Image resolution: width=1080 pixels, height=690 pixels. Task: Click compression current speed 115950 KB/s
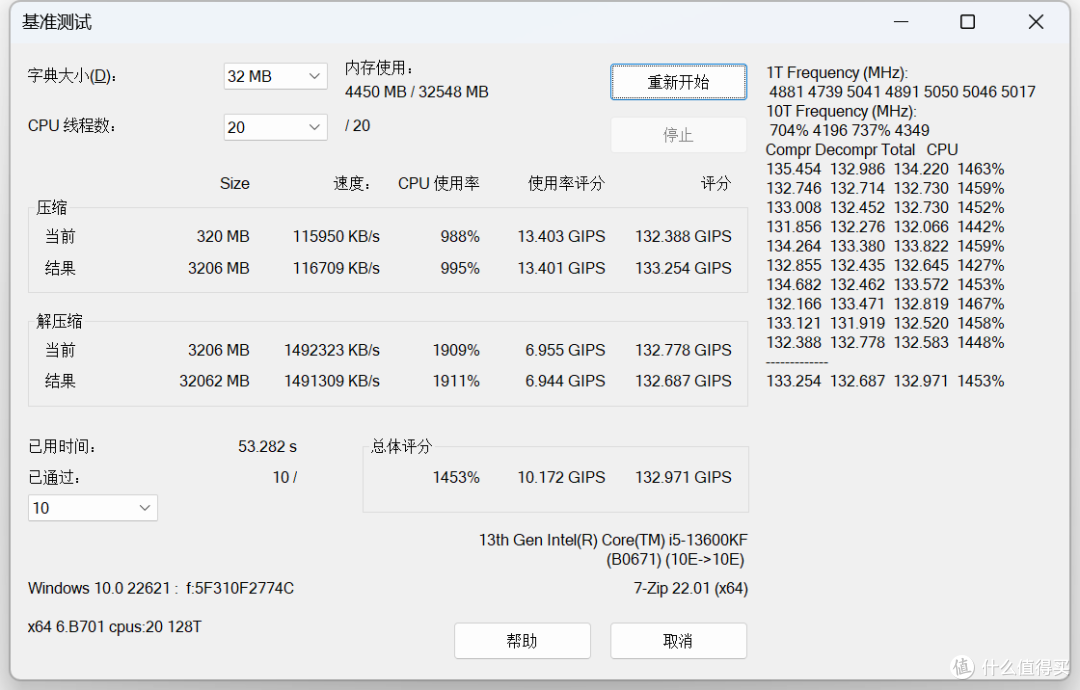click(x=336, y=236)
